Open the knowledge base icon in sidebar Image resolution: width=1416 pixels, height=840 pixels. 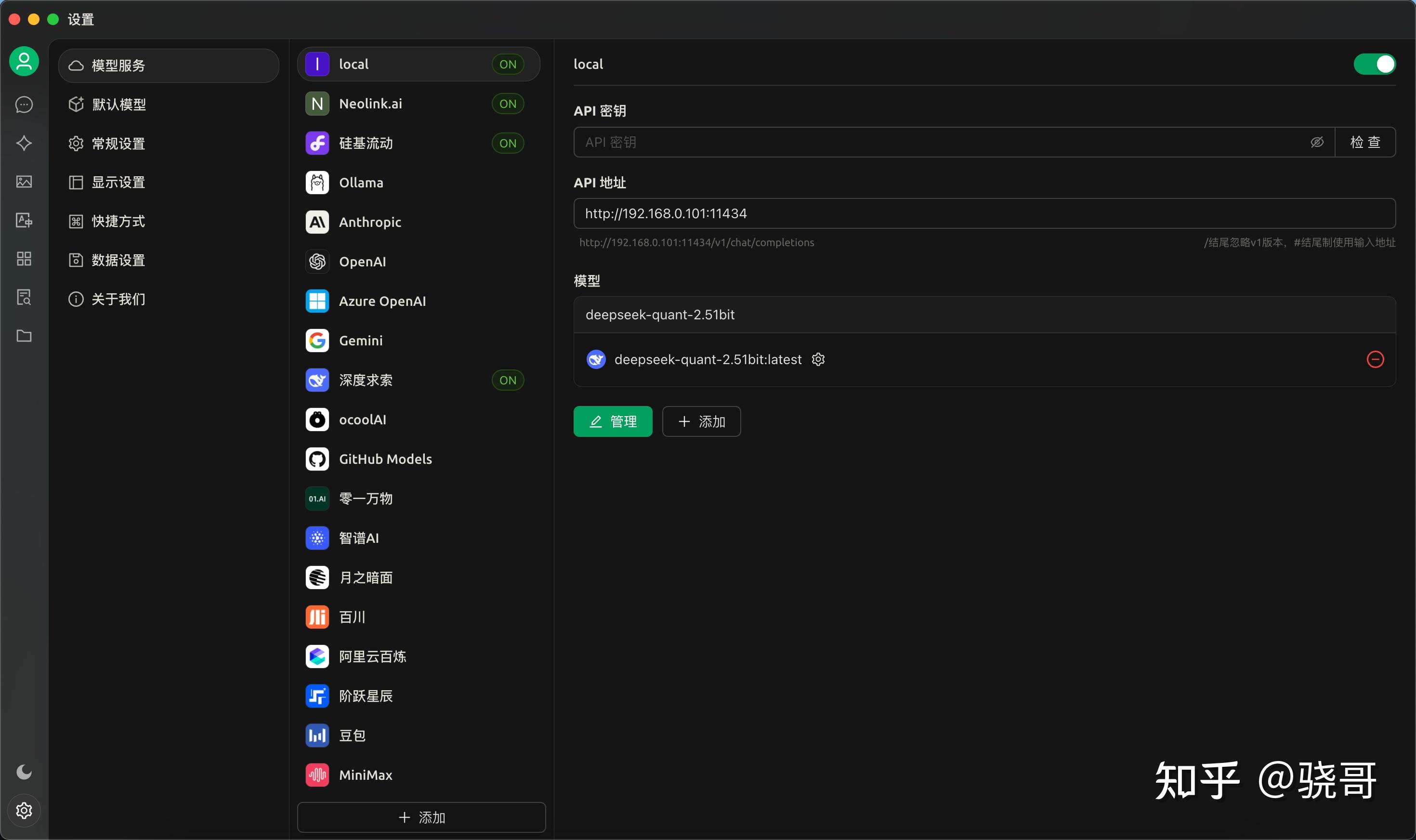coord(24,297)
